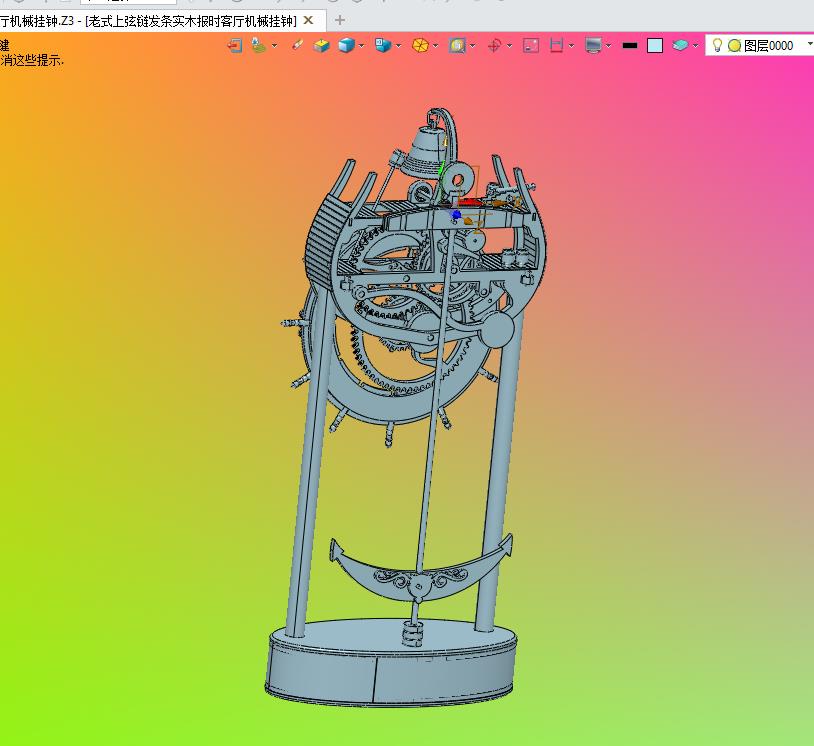Click the small eraser icon in toolbar
The image size is (814, 746).
point(297,46)
